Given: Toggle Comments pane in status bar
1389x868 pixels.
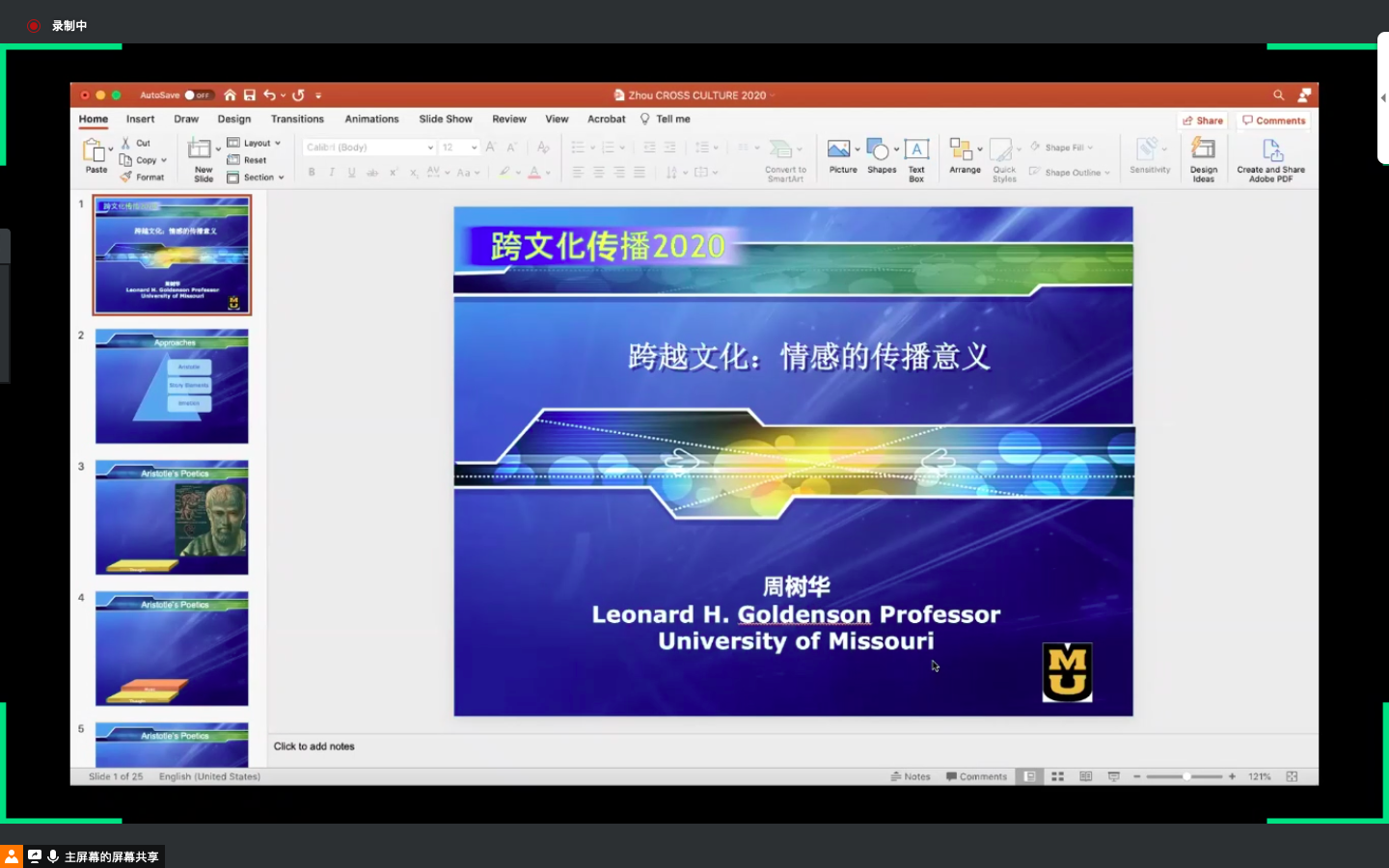Looking at the screenshot, I should click(976, 776).
